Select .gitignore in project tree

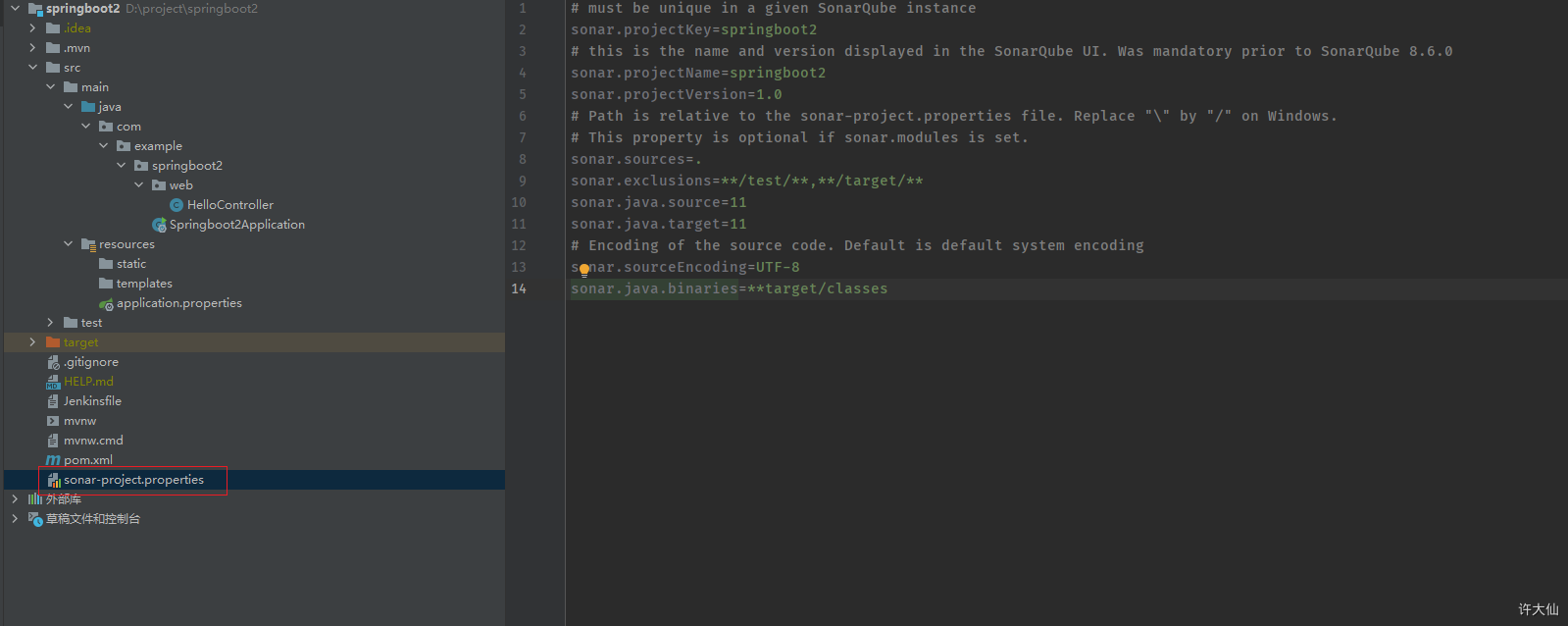pos(91,362)
